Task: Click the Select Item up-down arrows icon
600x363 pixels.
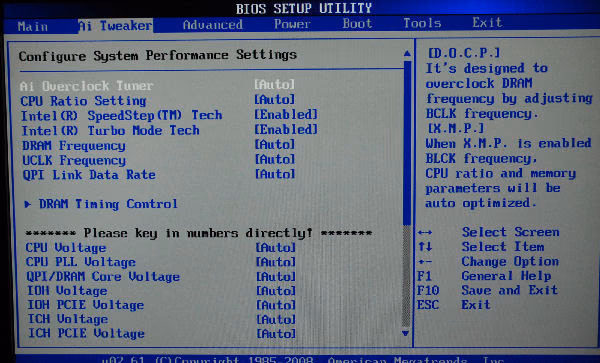Action: pos(425,247)
